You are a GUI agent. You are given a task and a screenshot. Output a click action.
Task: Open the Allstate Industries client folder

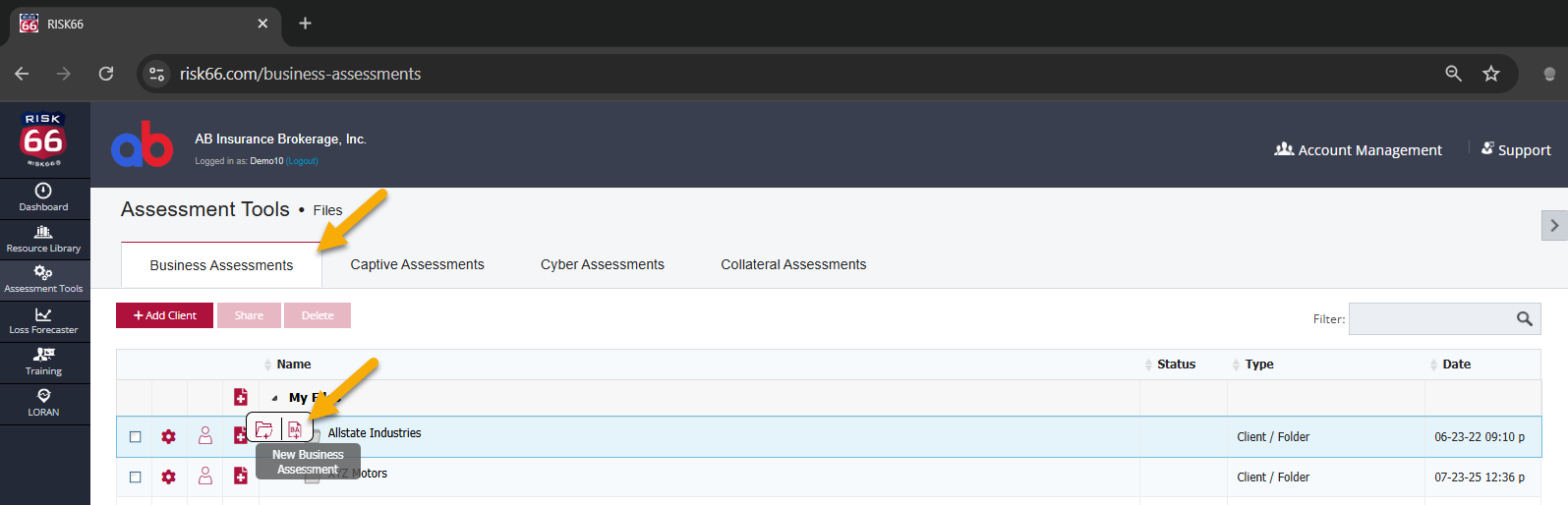[x=374, y=433]
